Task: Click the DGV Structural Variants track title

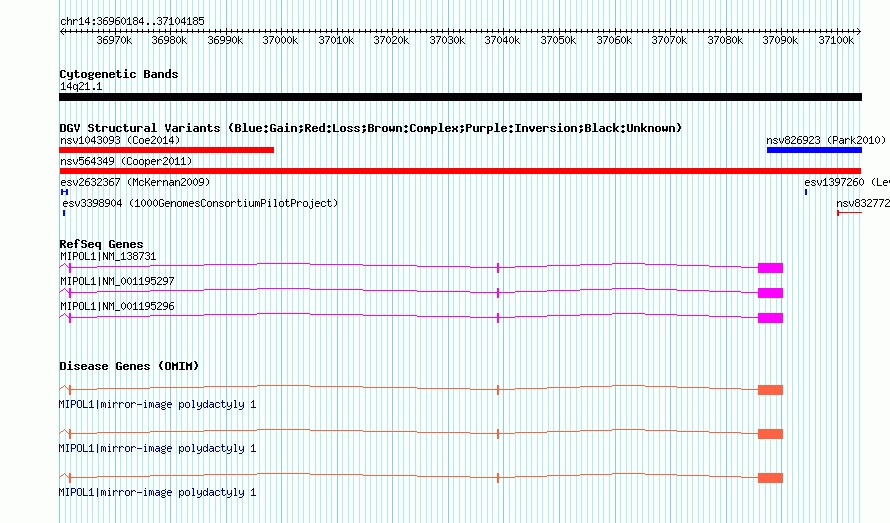Action: (x=371, y=128)
